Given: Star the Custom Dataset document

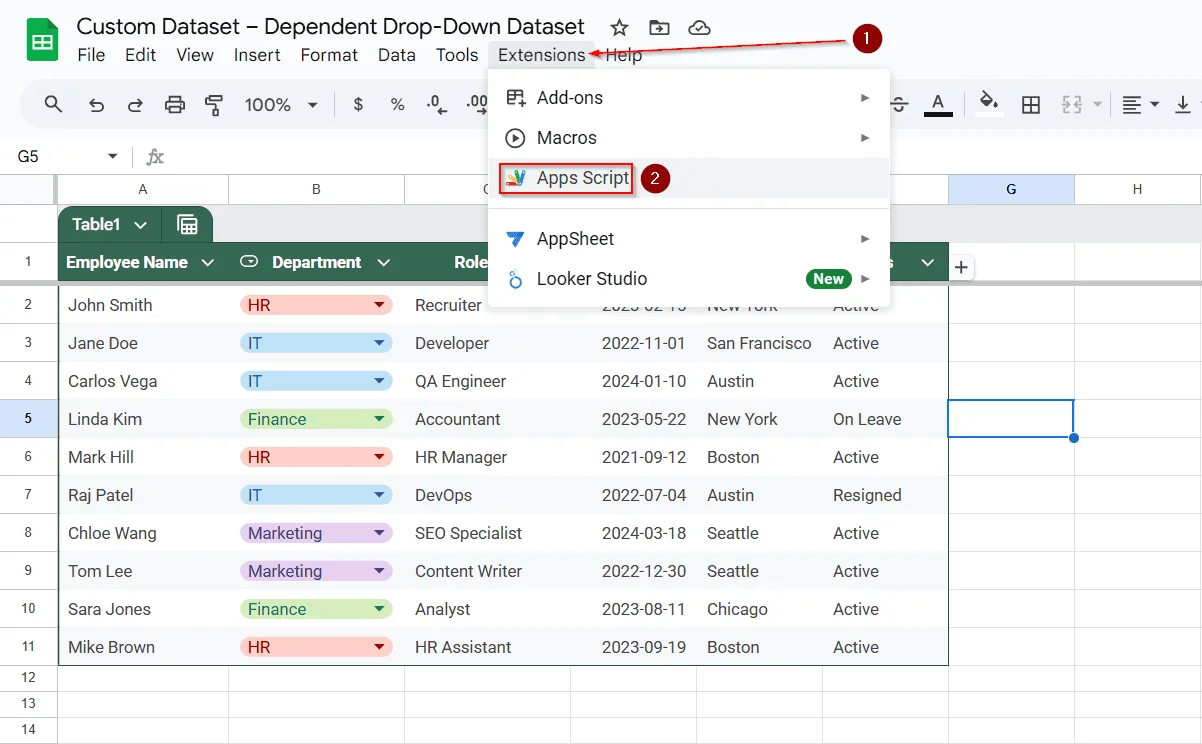Looking at the screenshot, I should coord(620,27).
